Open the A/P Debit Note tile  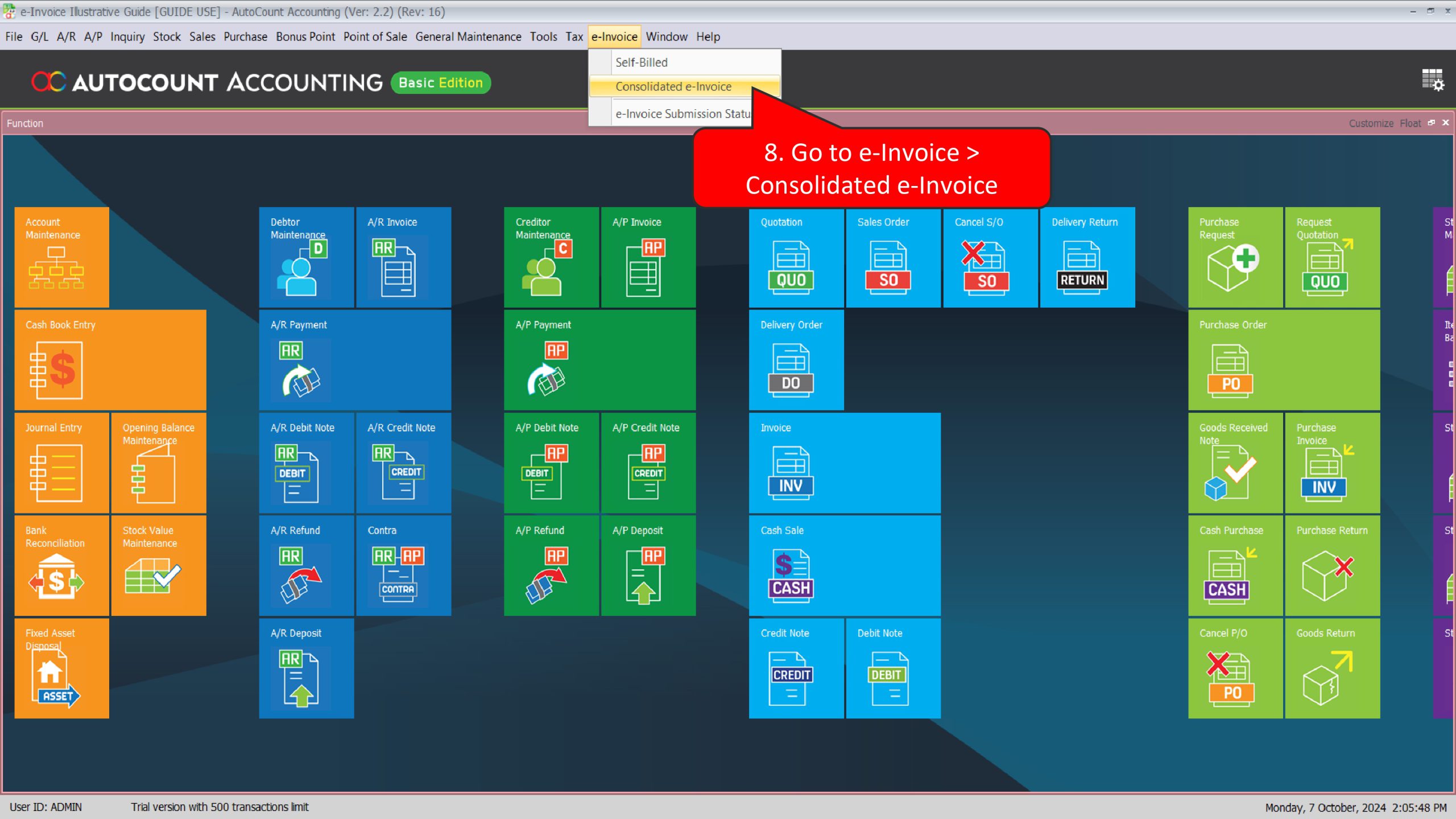551,463
